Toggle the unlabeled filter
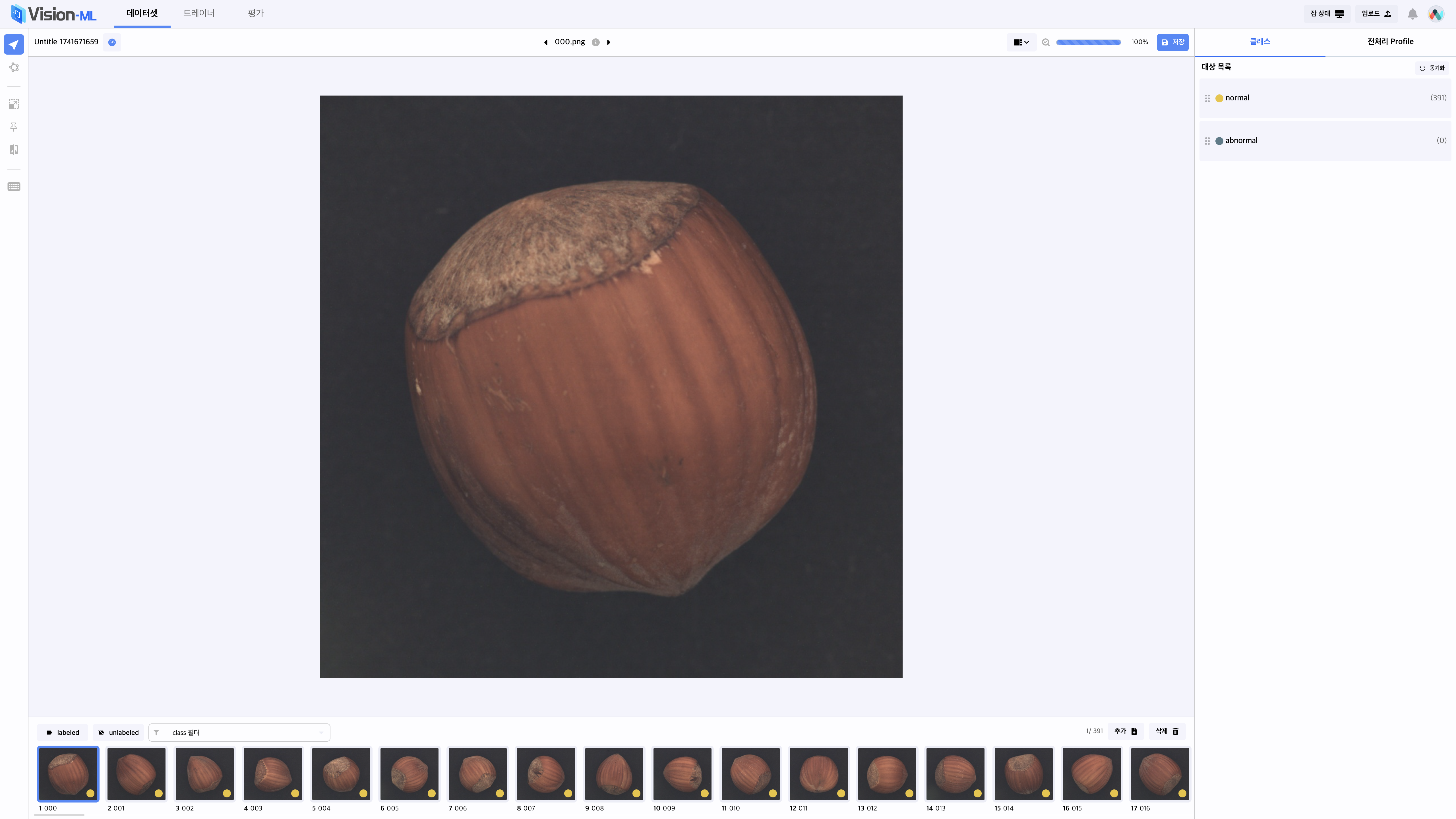Viewport: 1456px width, 819px height. point(119,733)
